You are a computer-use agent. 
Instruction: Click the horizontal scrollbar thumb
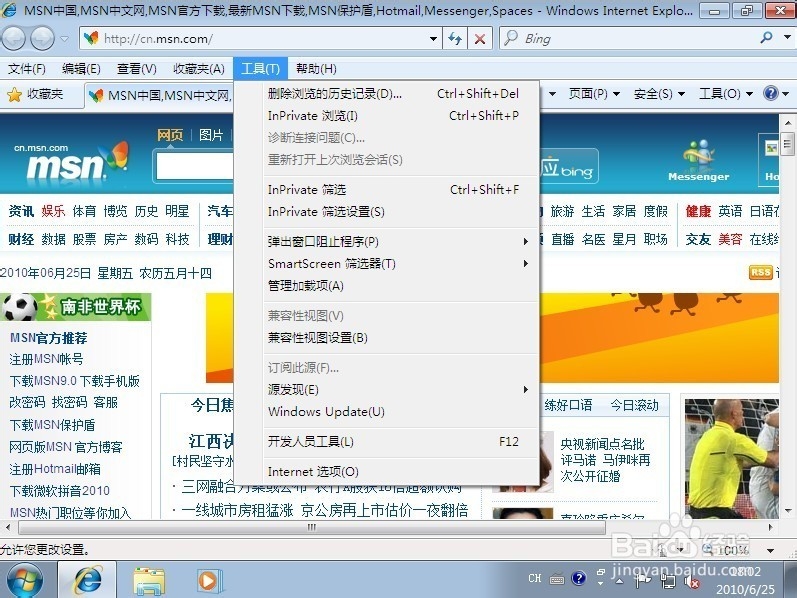tap(312, 527)
